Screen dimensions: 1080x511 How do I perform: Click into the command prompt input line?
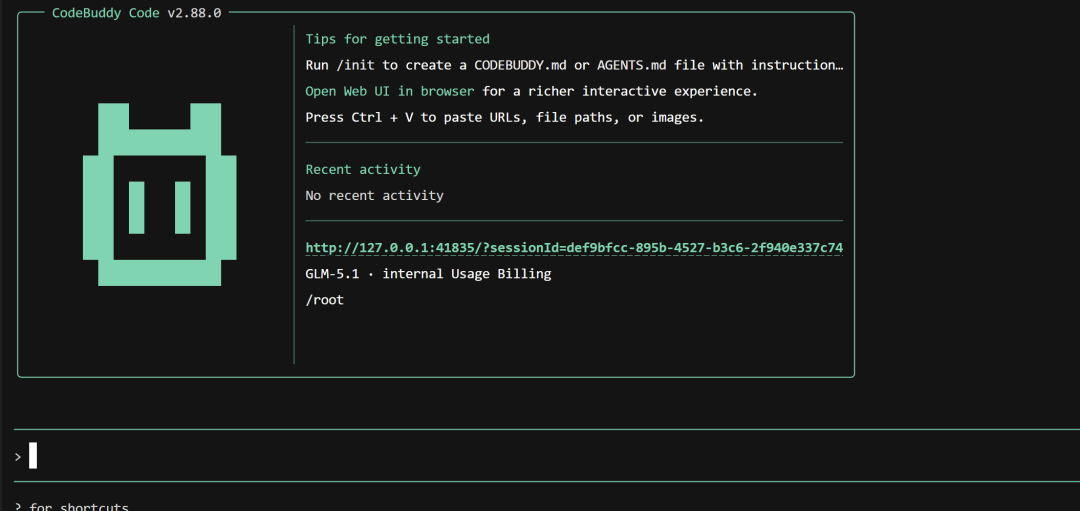click(x=547, y=456)
